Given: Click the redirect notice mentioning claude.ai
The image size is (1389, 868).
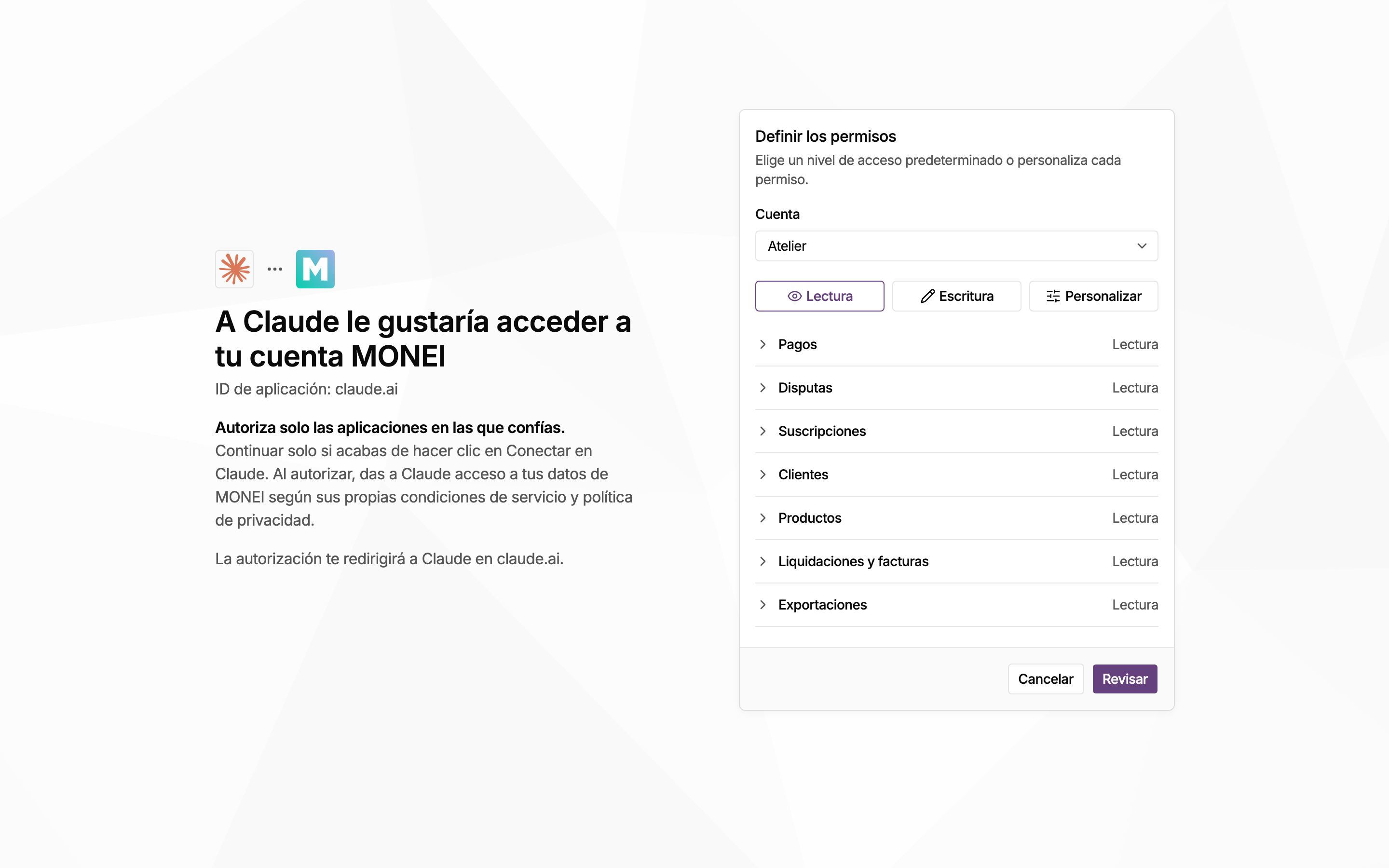Looking at the screenshot, I should tap(389, 558).
